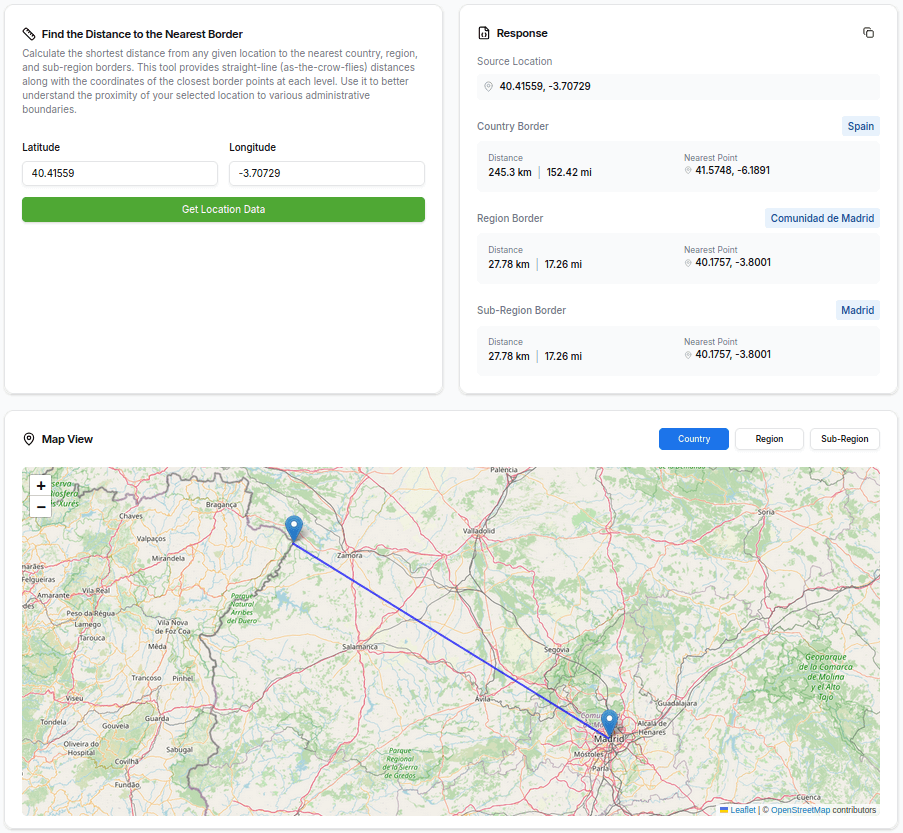Viewport: 903px width, 833px height.
Task: Click the Sub-Region Border 17.26 mi value
Action: tap(563, 357)
